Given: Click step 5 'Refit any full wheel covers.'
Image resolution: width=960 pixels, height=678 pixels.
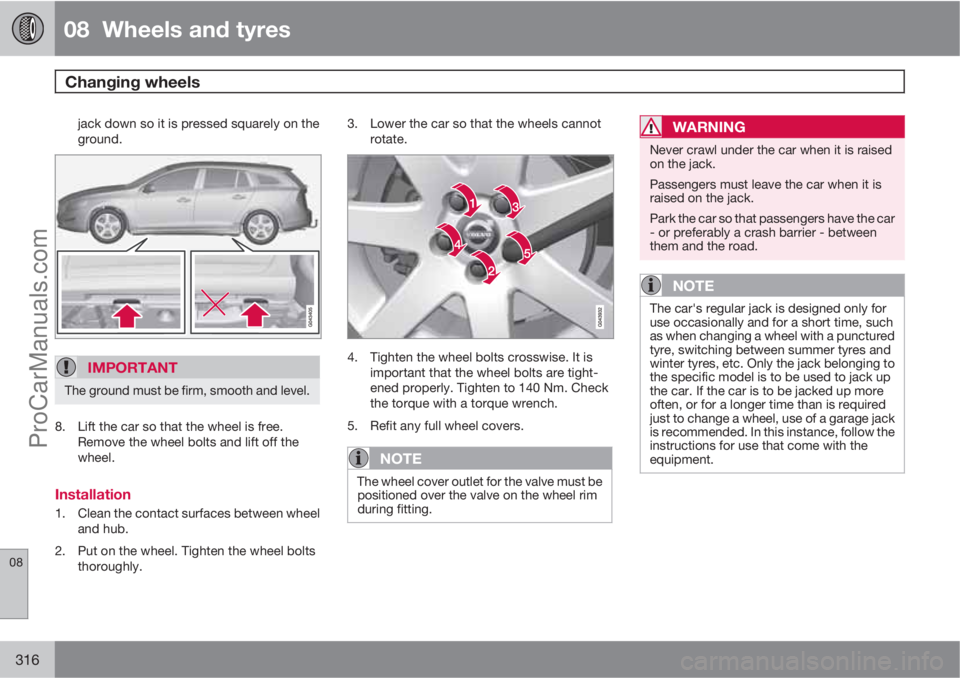Looking at the screenshot, I should coord(447,426).
